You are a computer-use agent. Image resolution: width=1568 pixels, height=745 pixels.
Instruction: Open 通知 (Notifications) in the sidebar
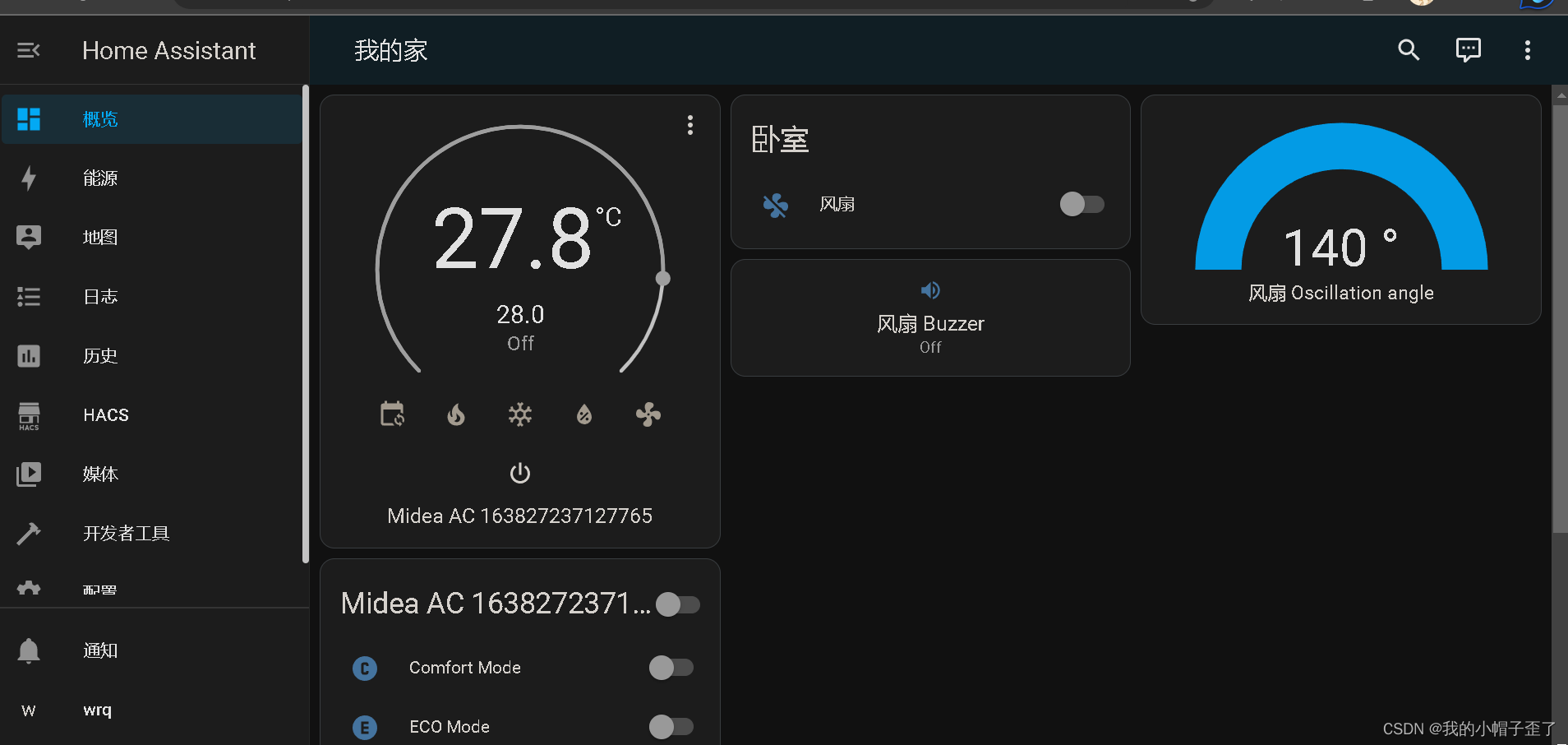[99, 650]
